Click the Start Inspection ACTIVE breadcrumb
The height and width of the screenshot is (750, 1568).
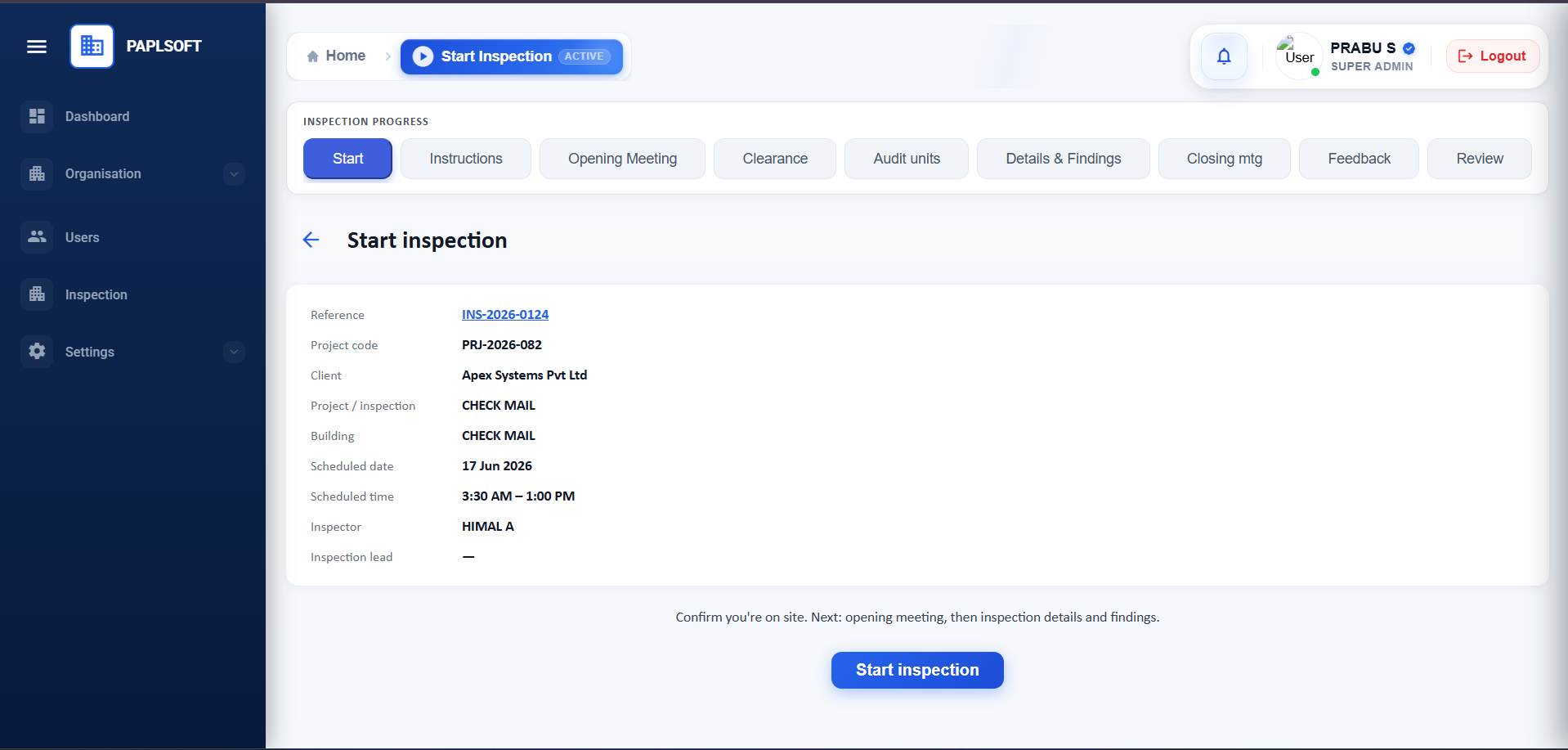click(512, 56)
